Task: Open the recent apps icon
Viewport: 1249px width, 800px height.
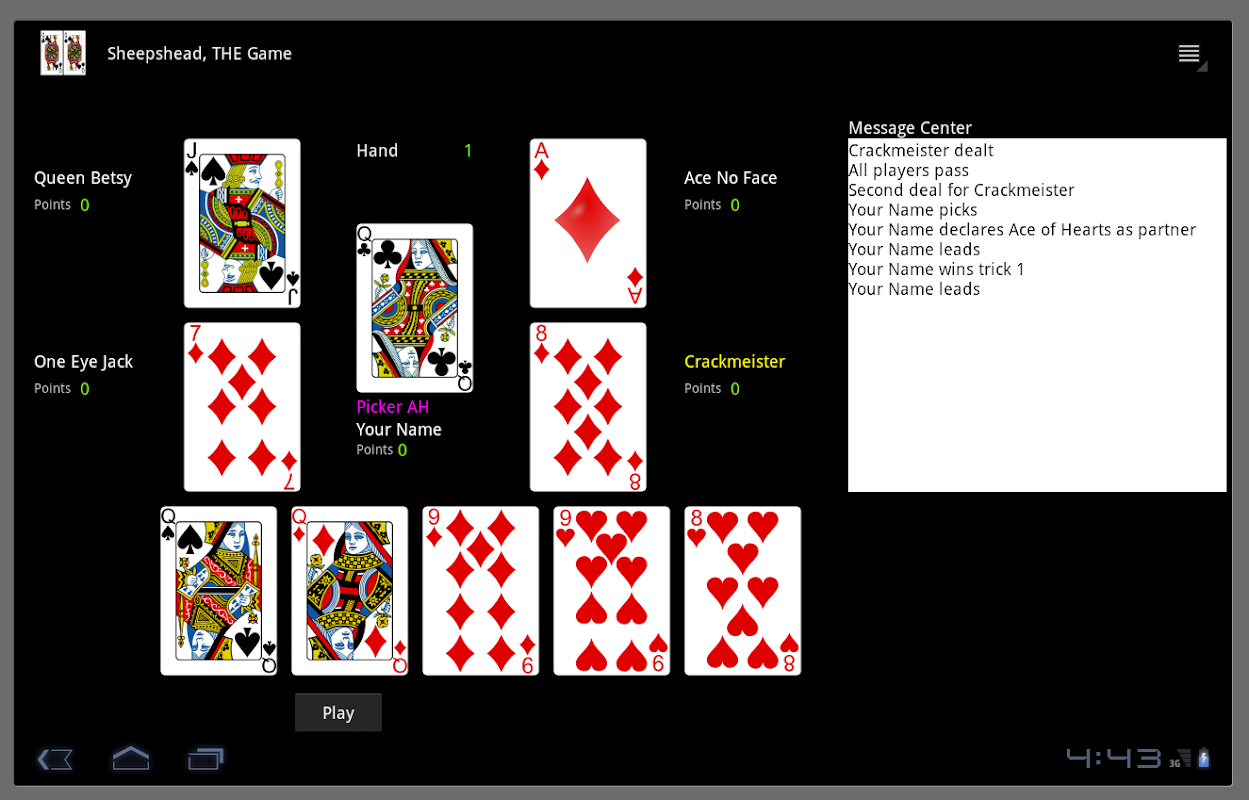Action: [x=206, y=759]
